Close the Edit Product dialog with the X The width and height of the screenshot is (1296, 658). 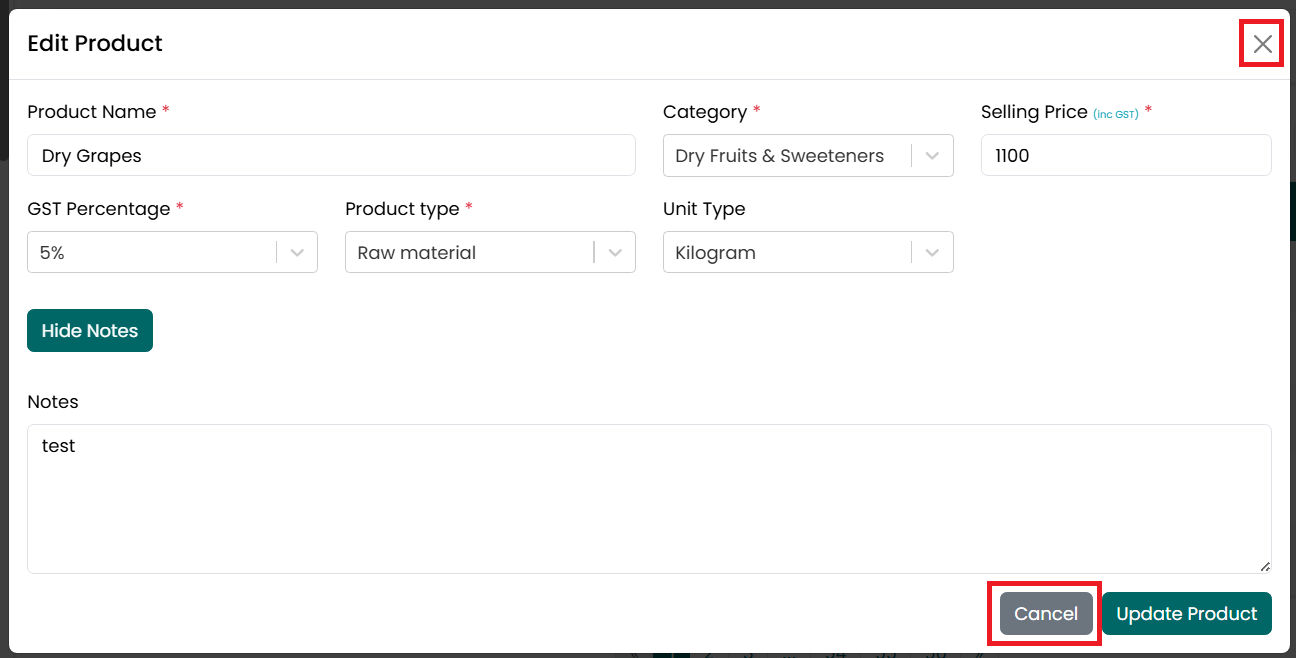(x=1263, y=44)
